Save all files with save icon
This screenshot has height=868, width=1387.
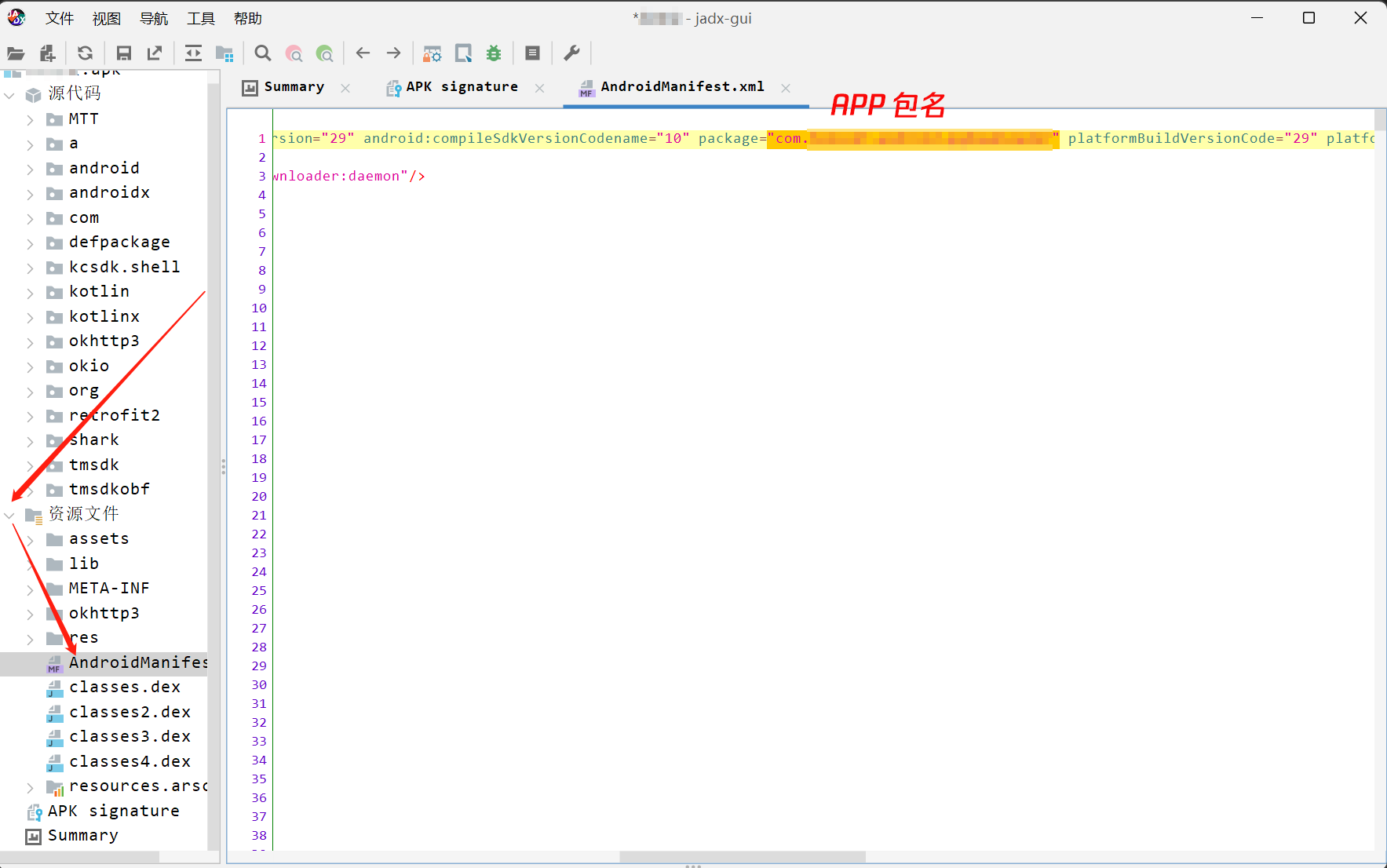pyautogui.click(x=123, y=53)
